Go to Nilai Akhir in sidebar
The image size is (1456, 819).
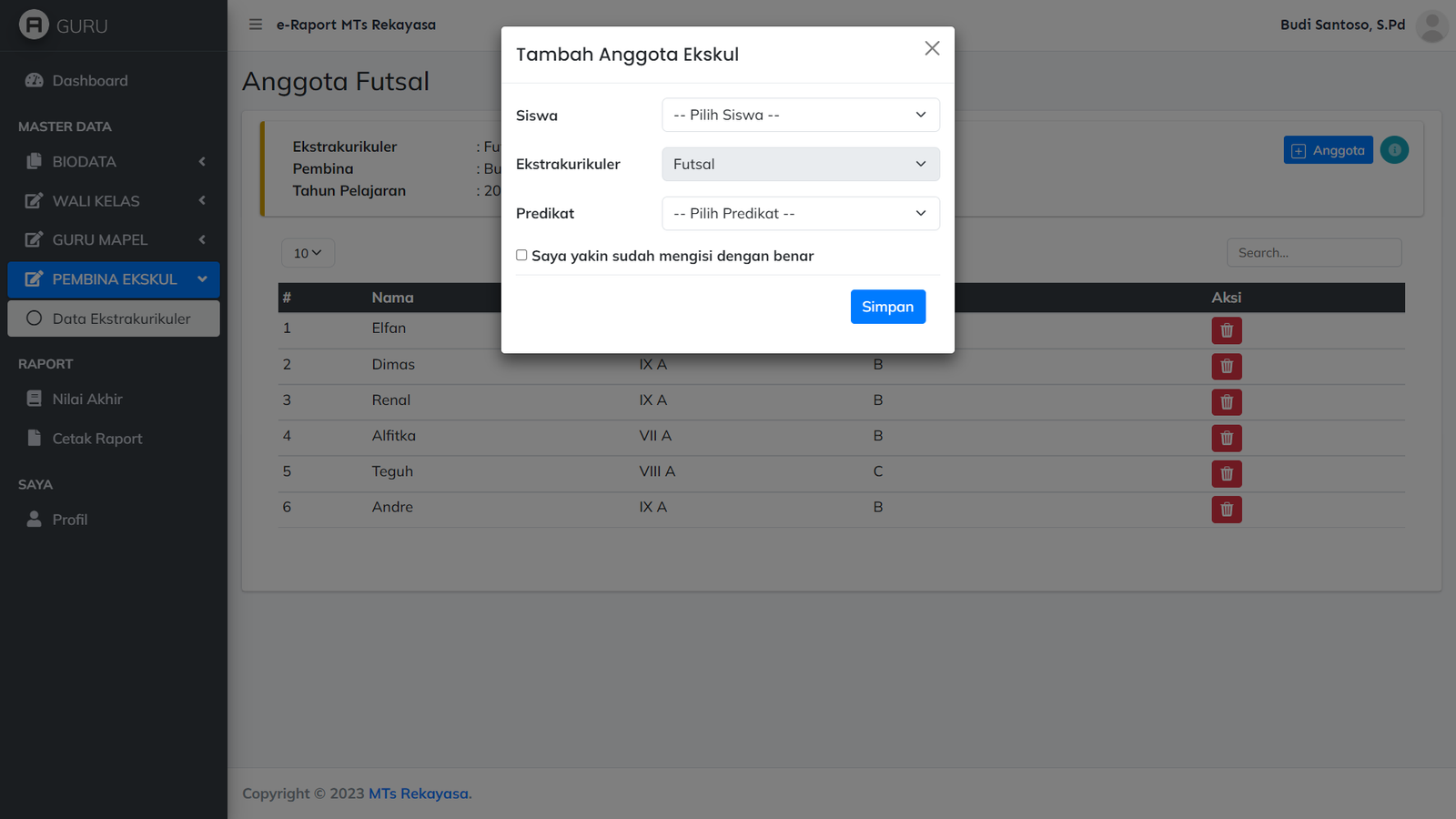87,399
